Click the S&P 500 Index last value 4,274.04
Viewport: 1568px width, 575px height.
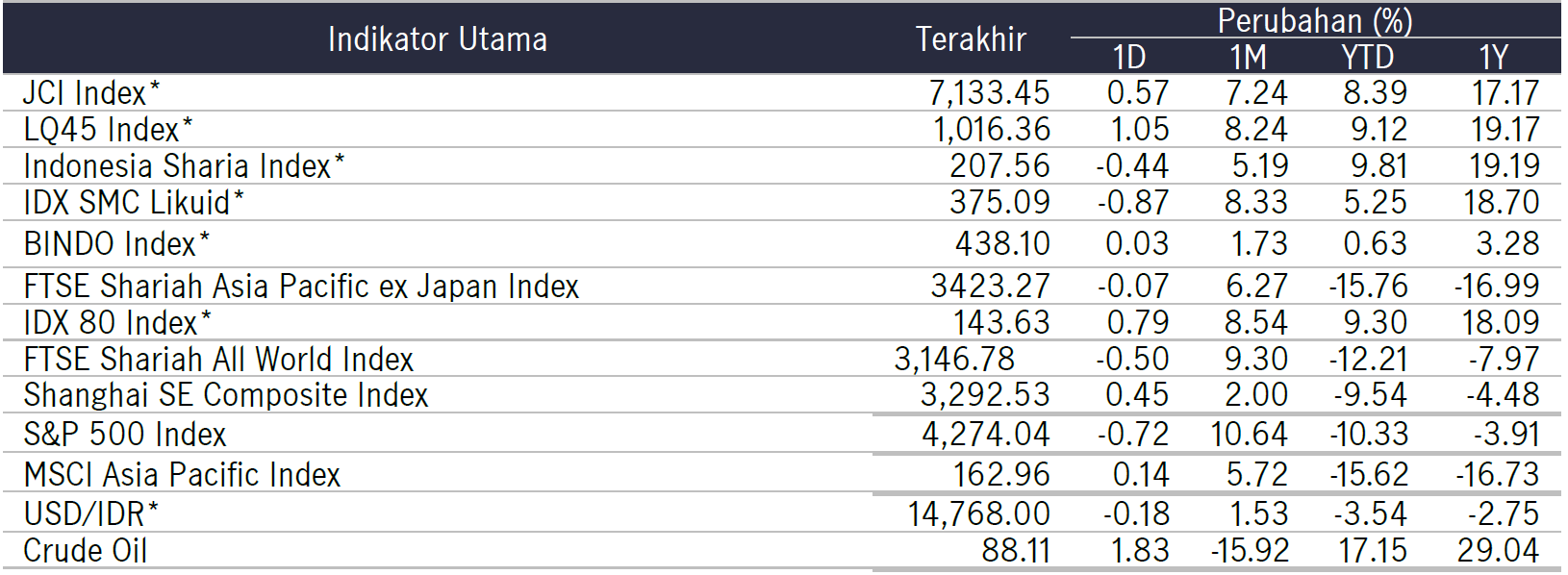(986, 435)
